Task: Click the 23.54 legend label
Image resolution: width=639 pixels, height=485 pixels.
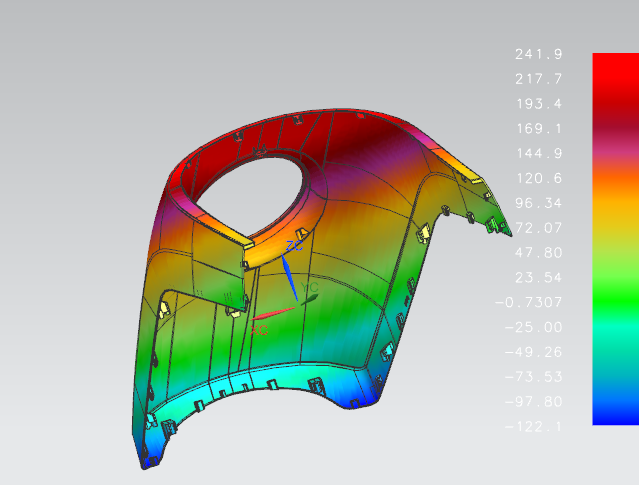Action: (539, 278)
